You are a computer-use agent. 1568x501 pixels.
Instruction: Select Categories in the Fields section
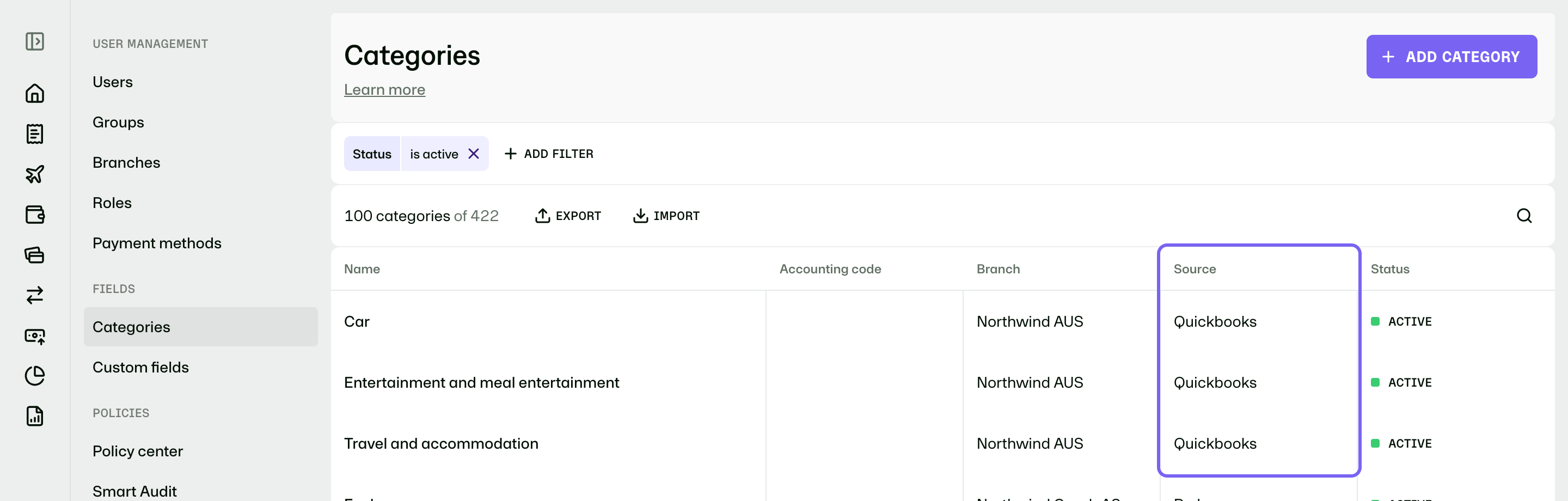[200, 327]
